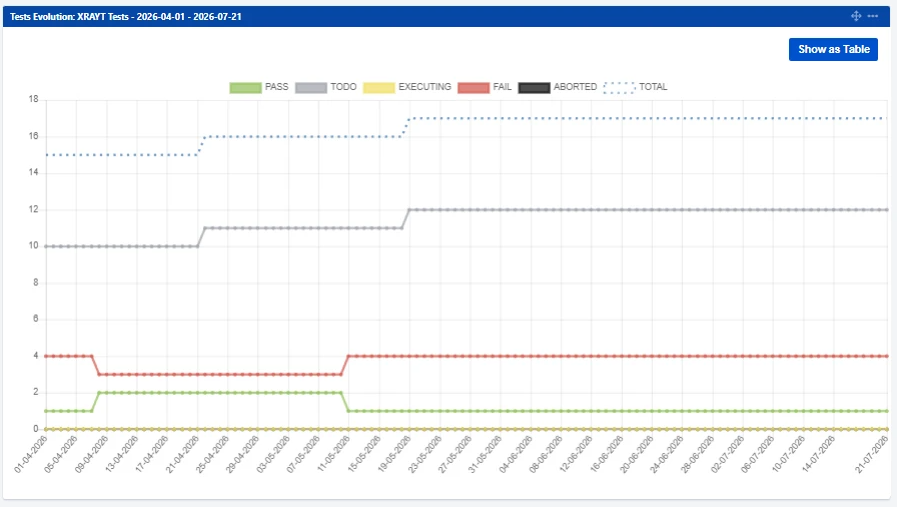Click first TODO data point at value 10
Image resolution: width=897 pixels, height=507 pixels.
click(46, 246)
